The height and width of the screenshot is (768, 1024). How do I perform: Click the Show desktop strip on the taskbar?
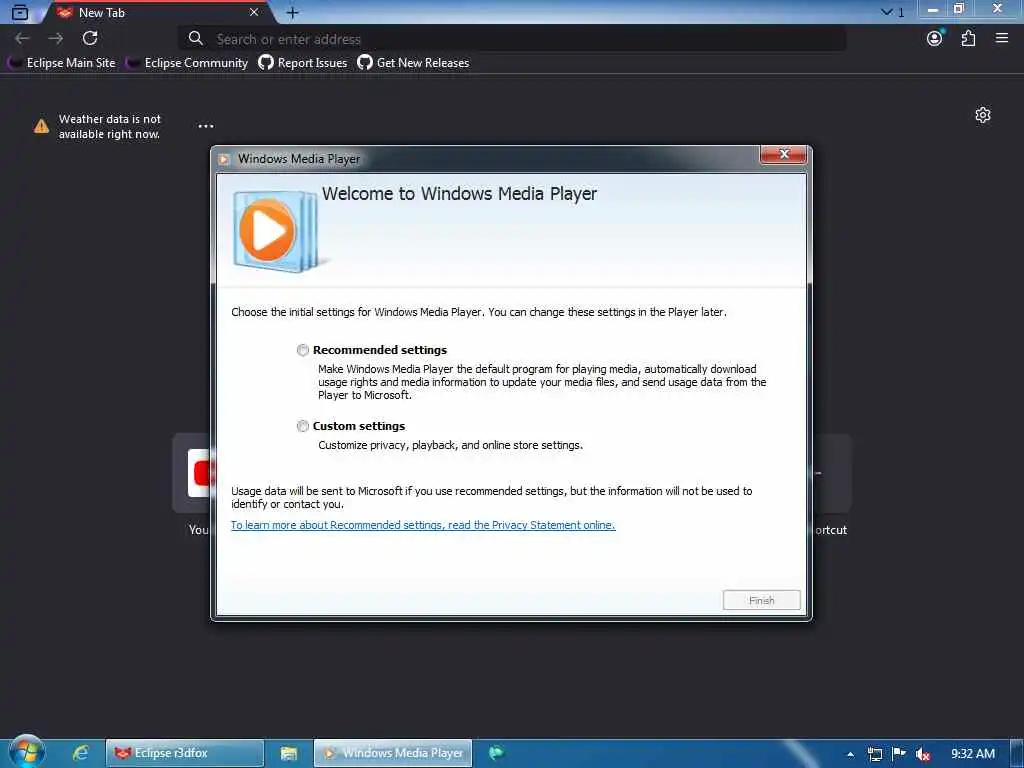[x=1017, y=754]
